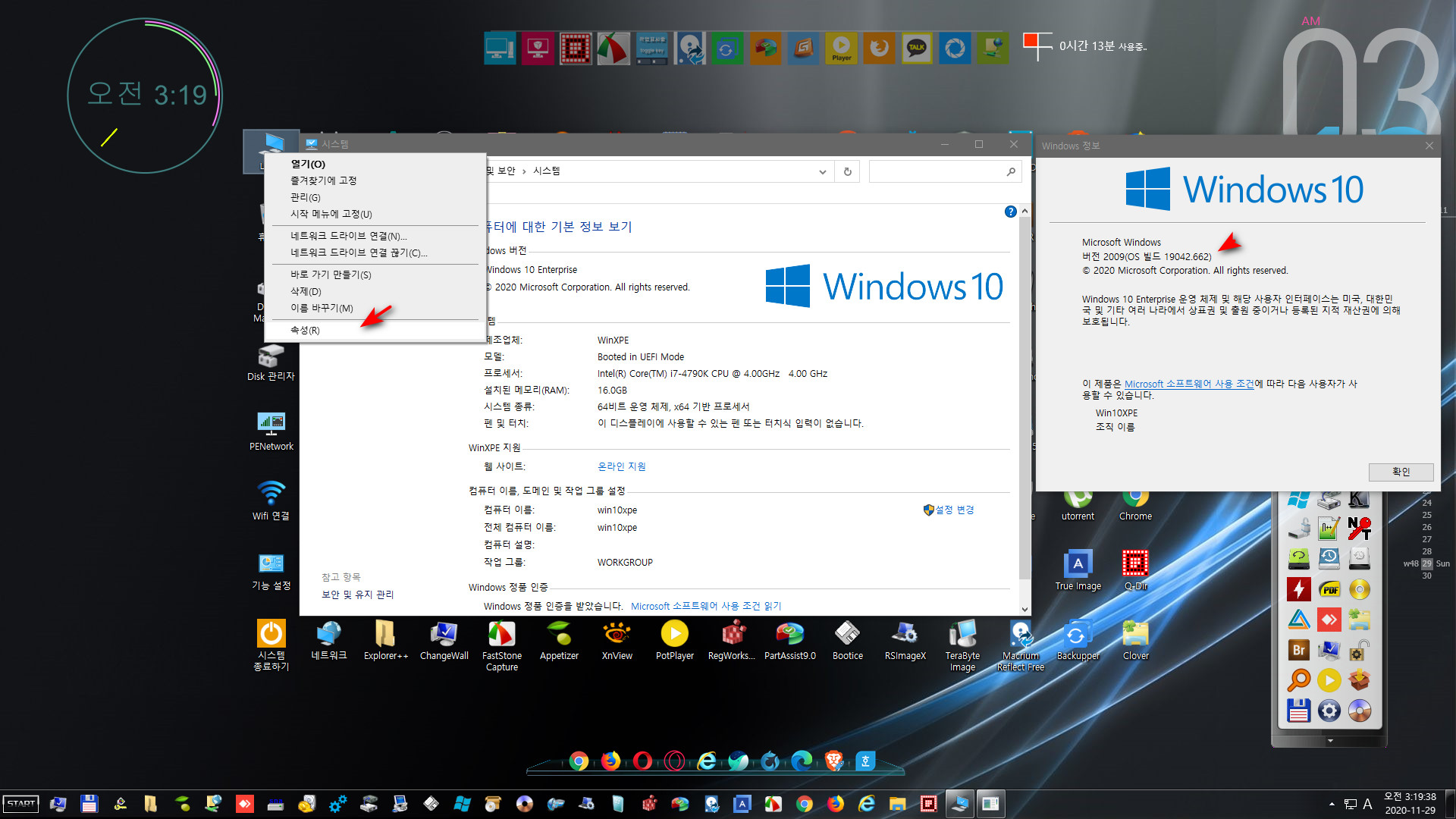Image resolution: width=1456 pixels, height=819 pixels.
Task: Open the True Image desktop icon
Action: [x=1078, y=570]
